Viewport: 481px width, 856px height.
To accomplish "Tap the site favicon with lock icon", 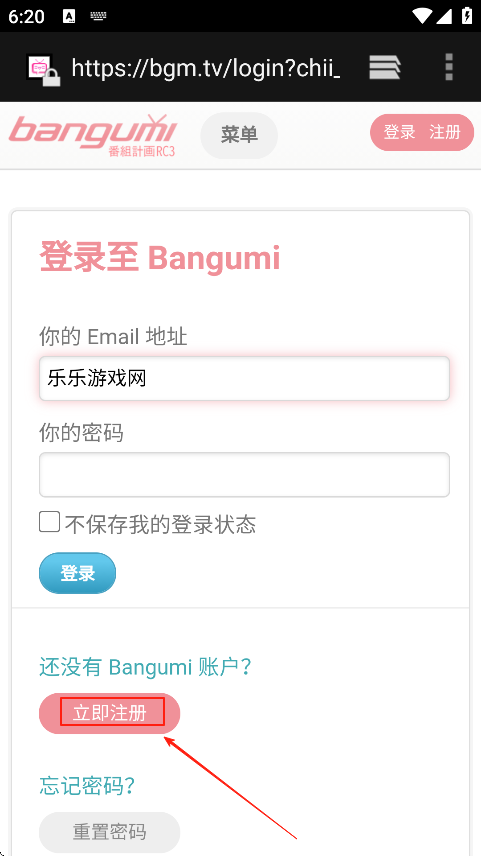I will coord(43,70).
